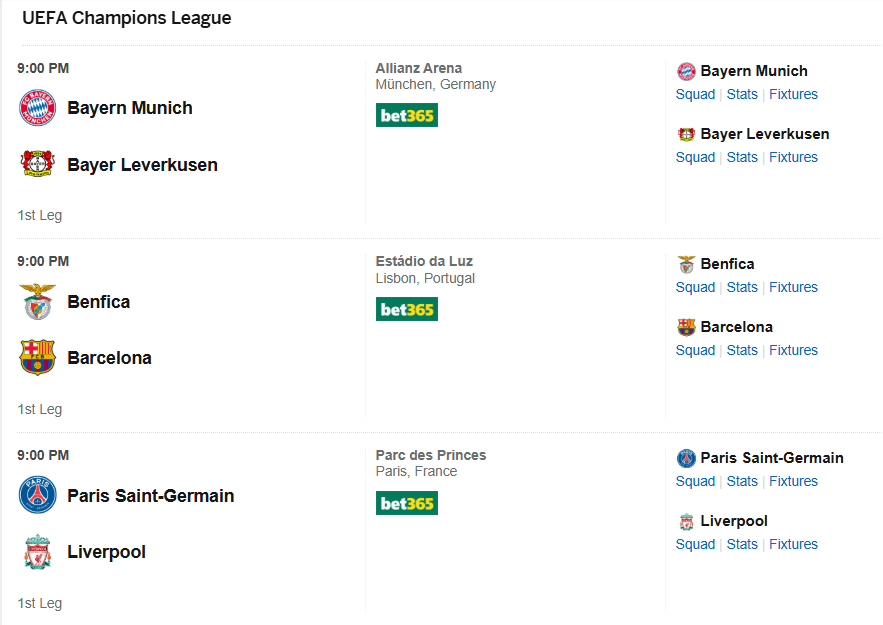Open Barcelona Squad link
The image size is (883, 625).
click(695, 350)
